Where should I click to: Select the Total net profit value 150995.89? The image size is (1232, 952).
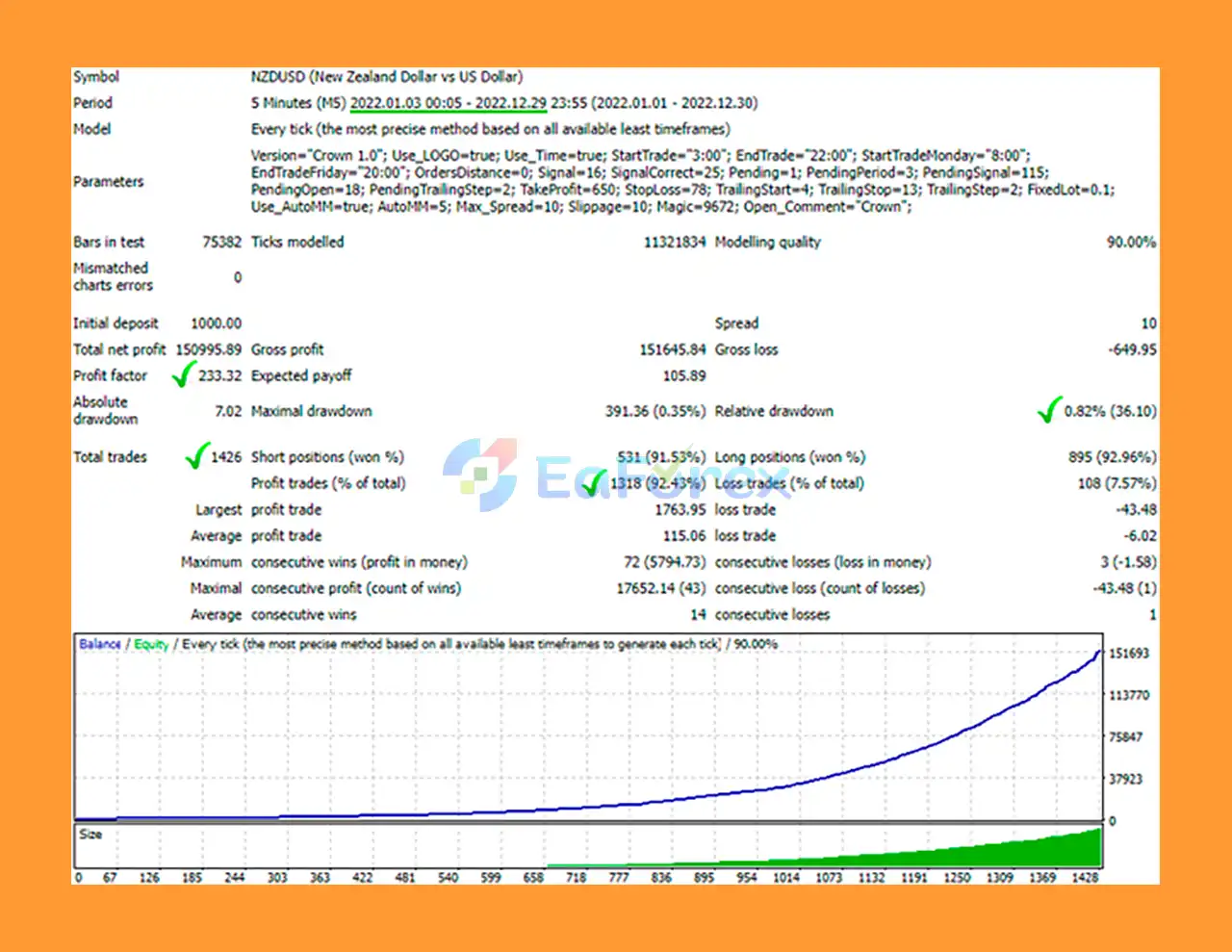point(208,349)
